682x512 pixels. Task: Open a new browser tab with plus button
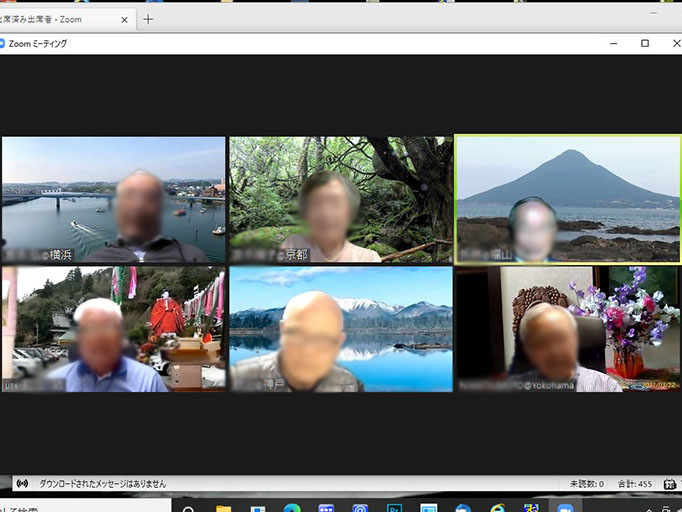pos(148,19)
